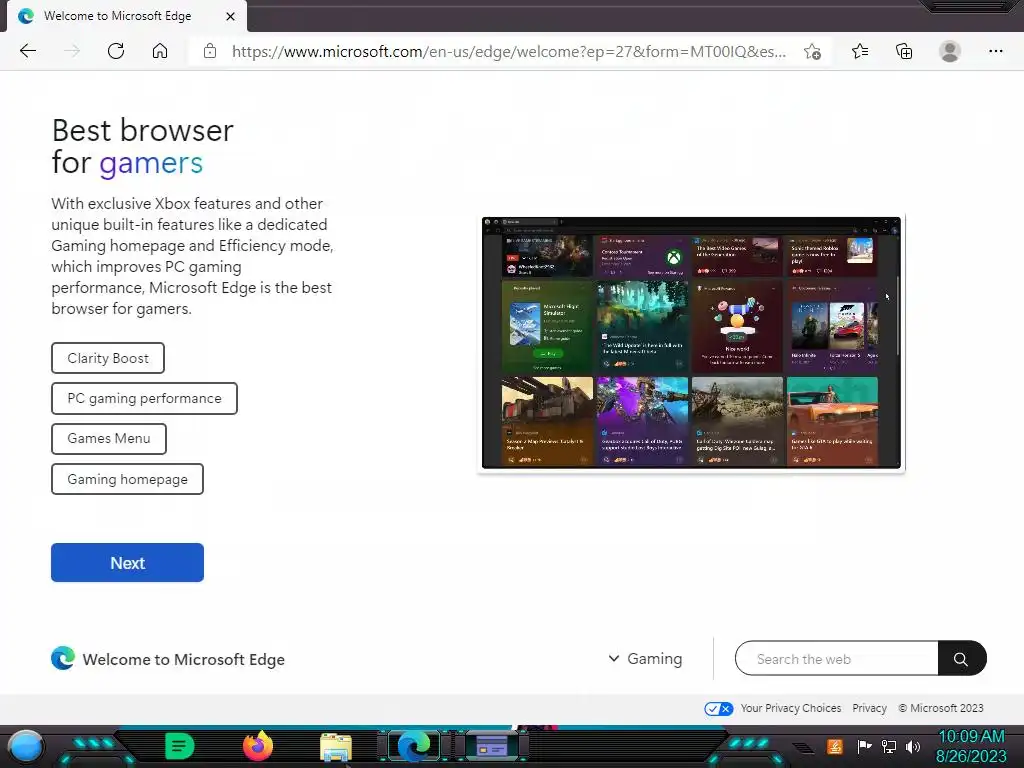Image resolution: width=1024 pixels, height=768 pixels.
Task: Open the green notes app in taskbar
Action: [180, 746]
